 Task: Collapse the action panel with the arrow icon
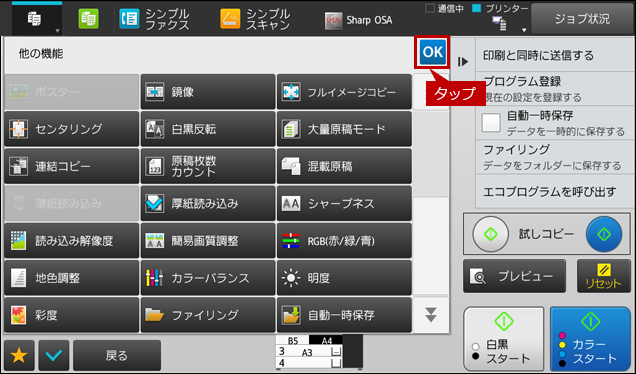point(463,62)
